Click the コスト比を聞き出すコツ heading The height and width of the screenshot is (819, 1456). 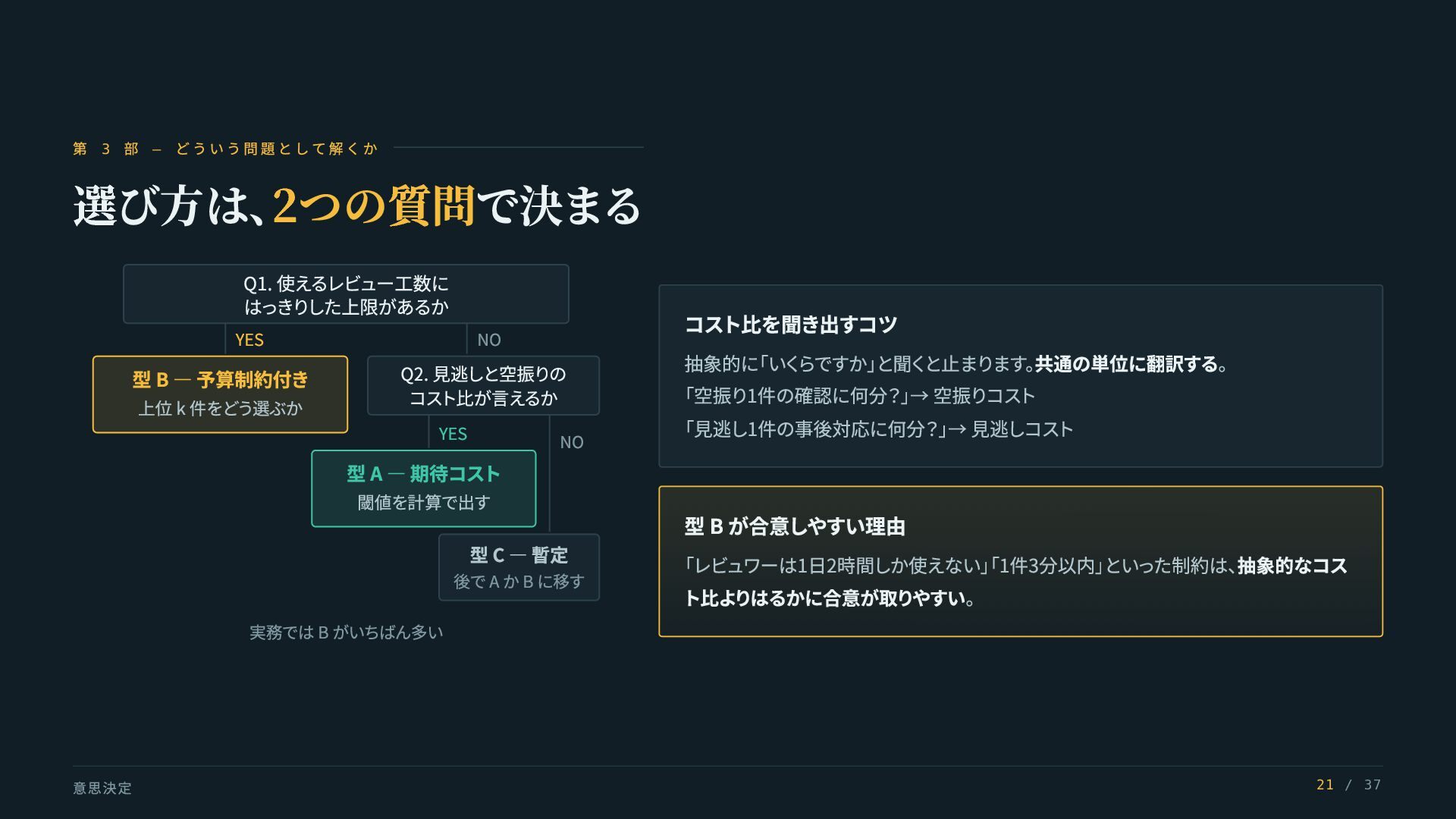point(791,325)
